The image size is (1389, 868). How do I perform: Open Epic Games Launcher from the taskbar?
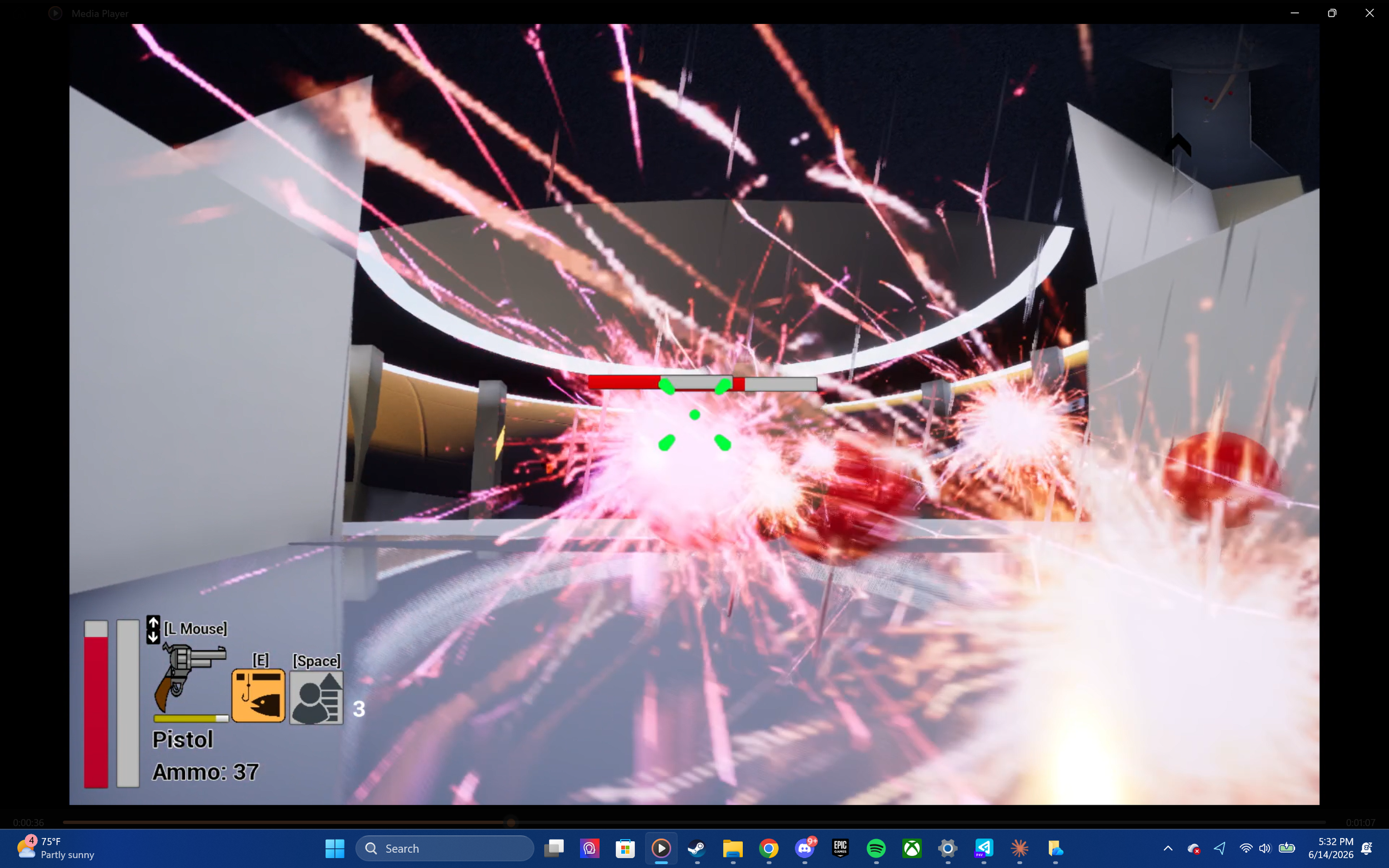pyautogui.click(x=840, y=848)
